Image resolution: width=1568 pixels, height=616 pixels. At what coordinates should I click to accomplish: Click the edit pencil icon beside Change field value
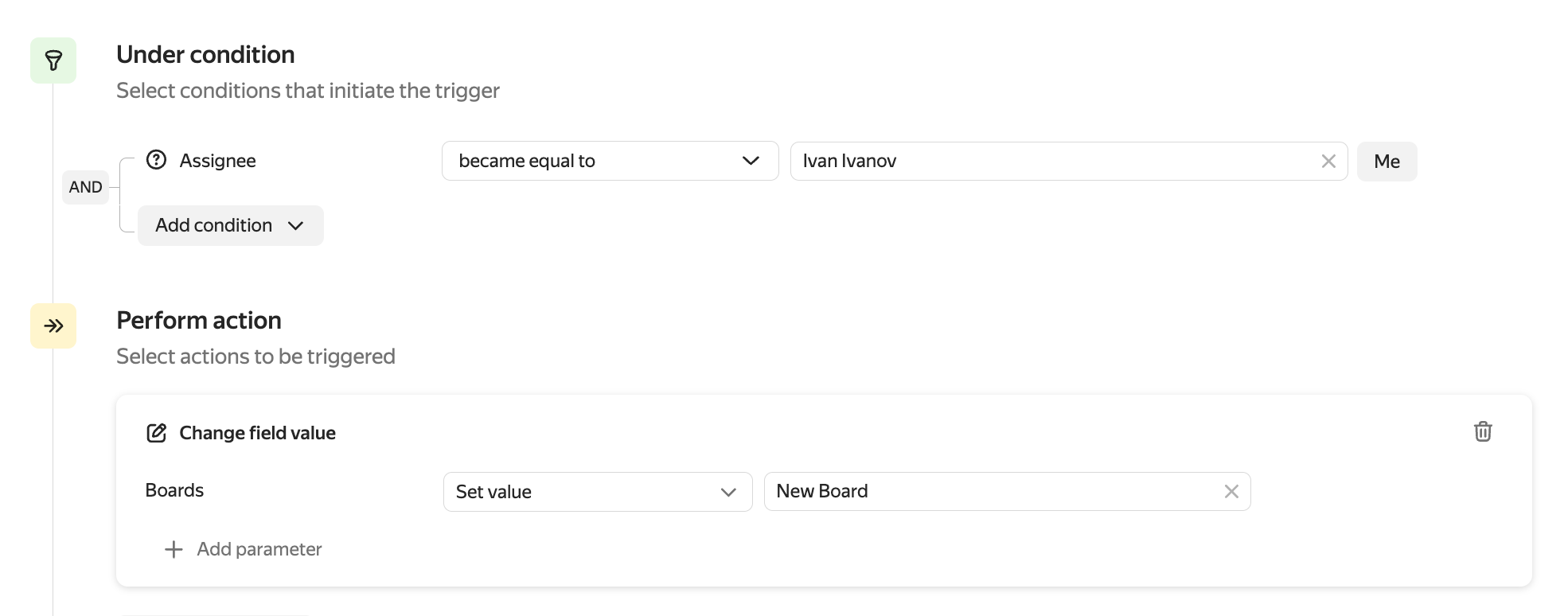point(157,433)
